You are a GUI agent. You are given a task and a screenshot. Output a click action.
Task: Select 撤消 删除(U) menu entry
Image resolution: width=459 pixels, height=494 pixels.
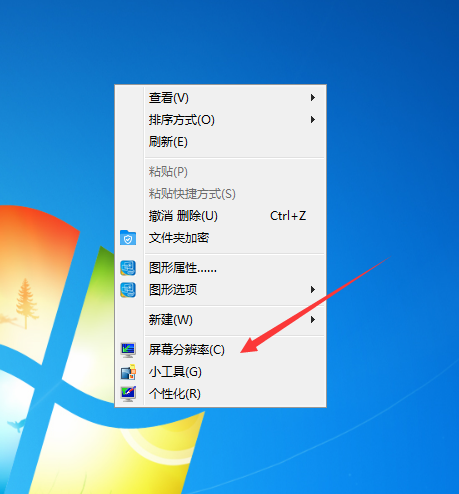(220, 216)
